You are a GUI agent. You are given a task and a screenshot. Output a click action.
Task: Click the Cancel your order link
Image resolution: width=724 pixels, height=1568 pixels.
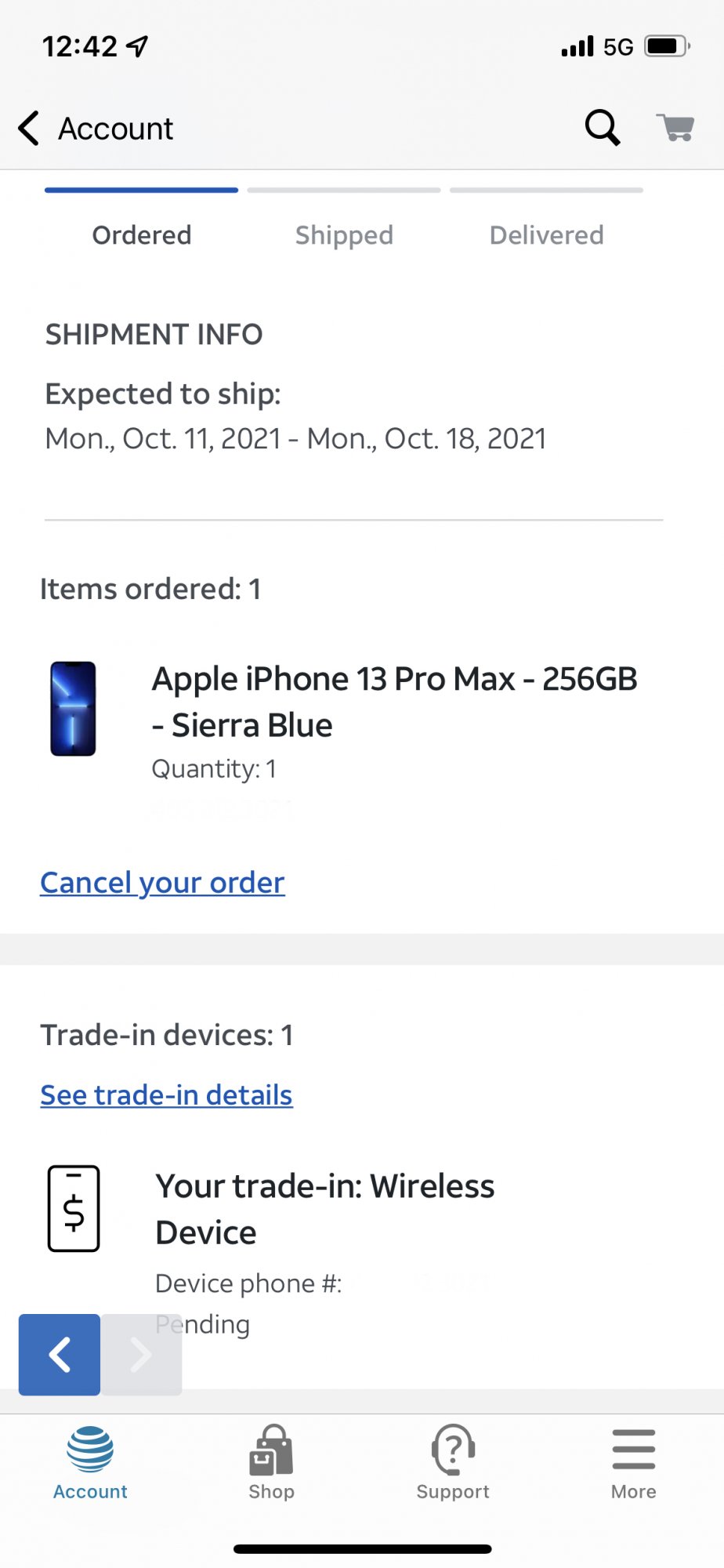(x=162, y=883)
